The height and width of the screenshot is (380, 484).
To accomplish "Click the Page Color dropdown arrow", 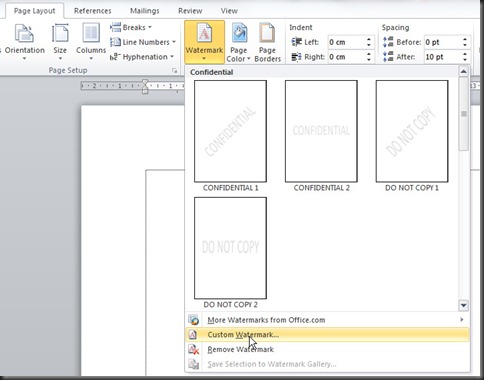I will (249, 59).
